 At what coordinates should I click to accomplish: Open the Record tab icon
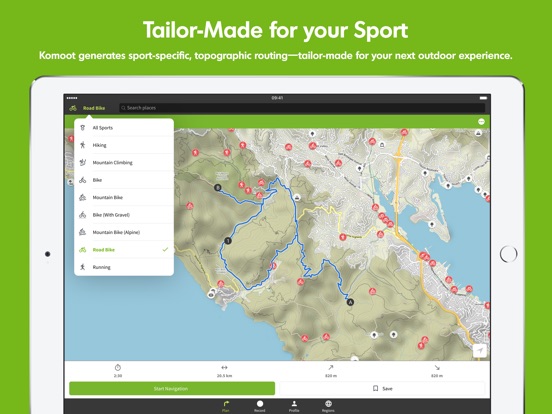point(260,406)
